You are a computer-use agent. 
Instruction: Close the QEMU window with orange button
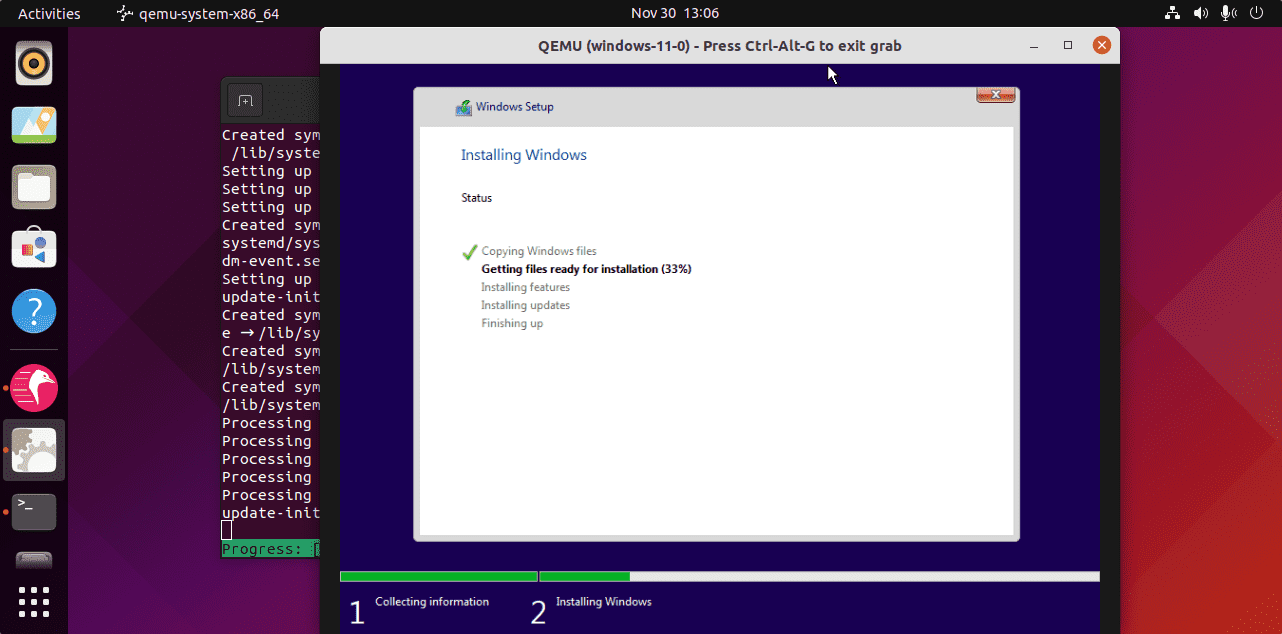pos(1102,45)
